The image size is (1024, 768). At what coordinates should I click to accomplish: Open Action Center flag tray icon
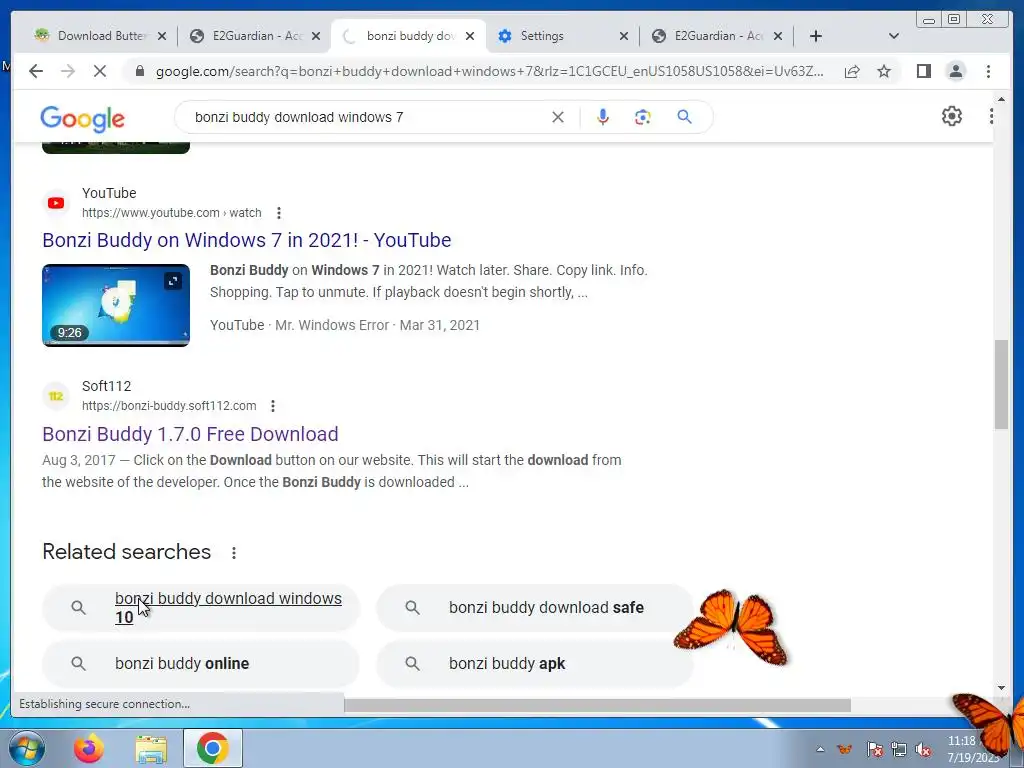874,749
